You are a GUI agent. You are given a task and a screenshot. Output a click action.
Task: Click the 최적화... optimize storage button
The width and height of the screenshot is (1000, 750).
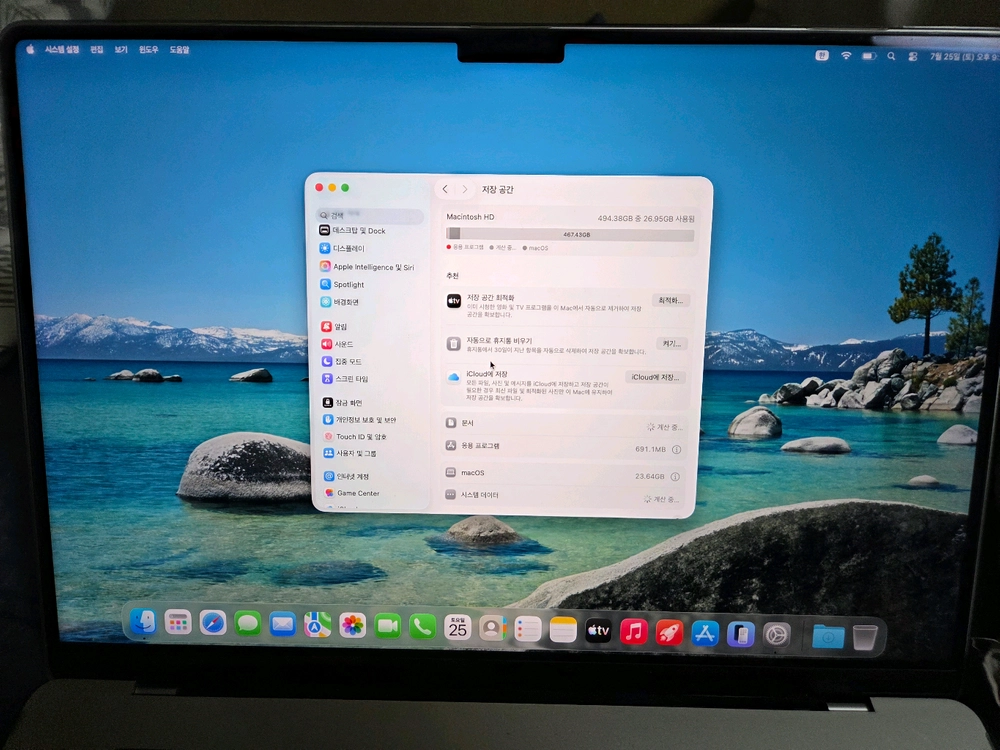pyautogui.click(x=670, y=300)
